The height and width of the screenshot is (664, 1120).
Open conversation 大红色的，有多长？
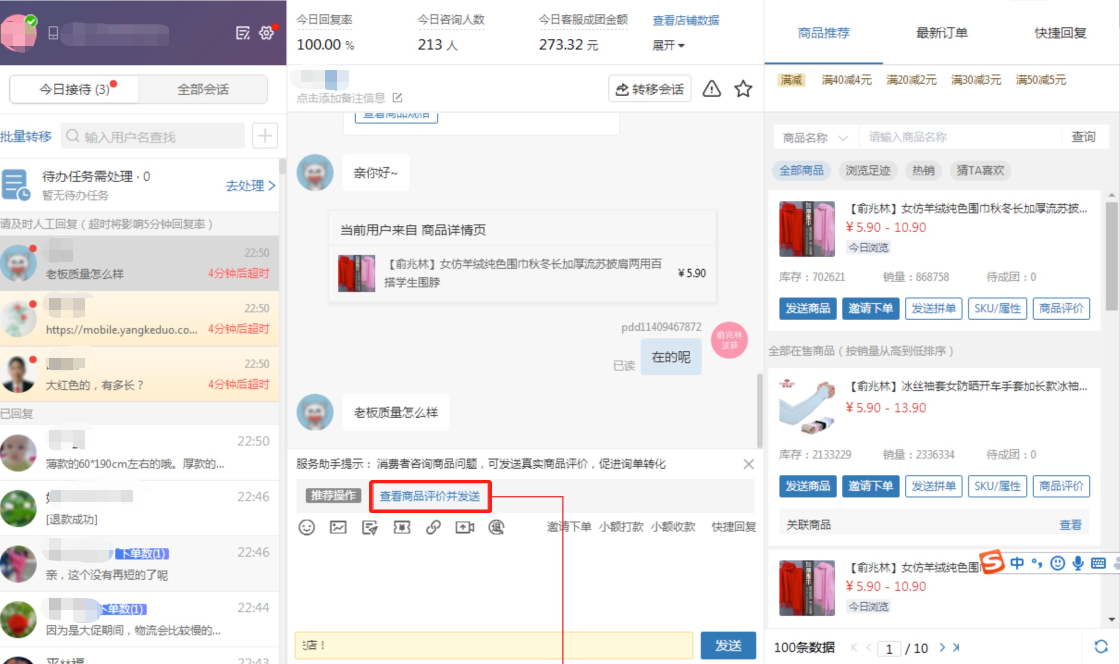[139, 374]
